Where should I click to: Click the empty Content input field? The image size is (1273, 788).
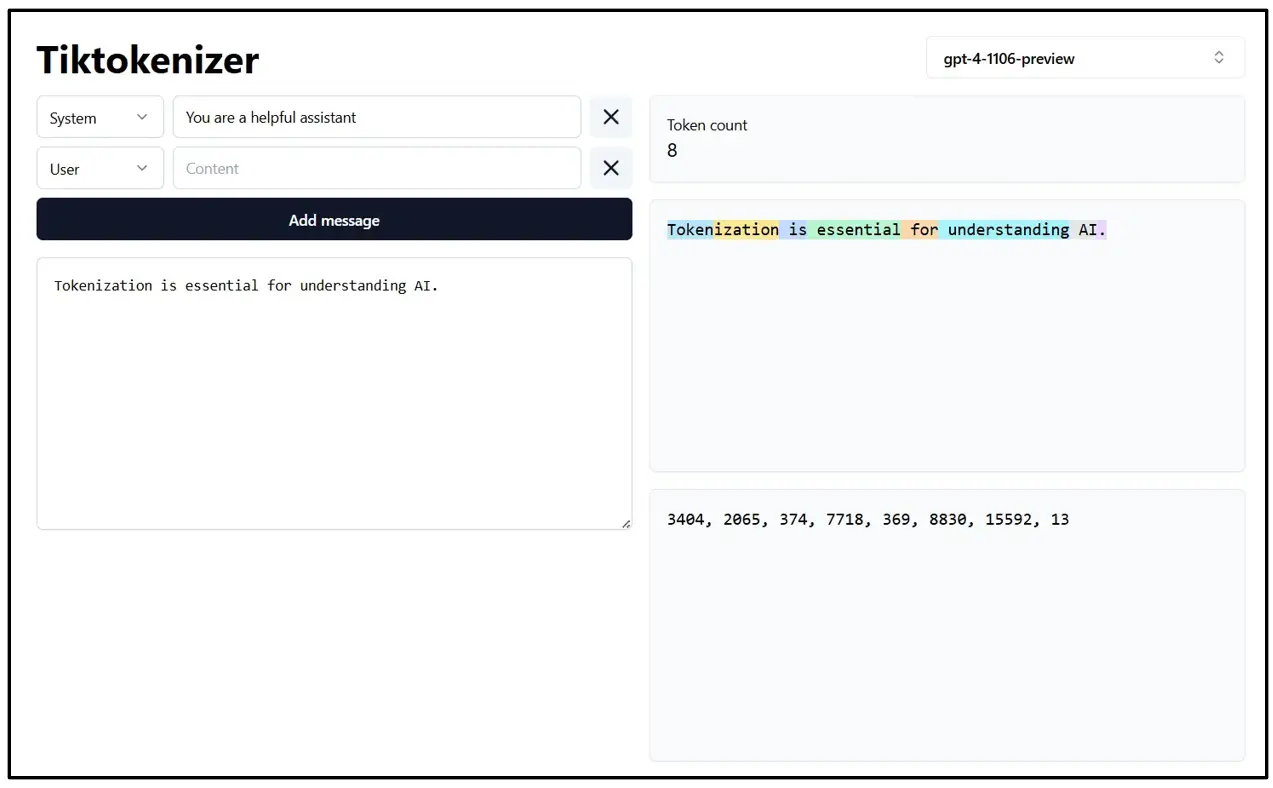(377, 168)
